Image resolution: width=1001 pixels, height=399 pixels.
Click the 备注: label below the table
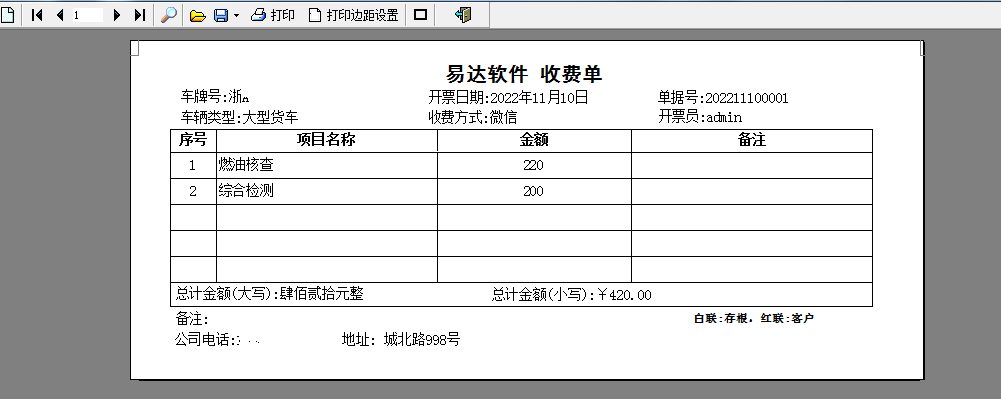coord(192,319)
